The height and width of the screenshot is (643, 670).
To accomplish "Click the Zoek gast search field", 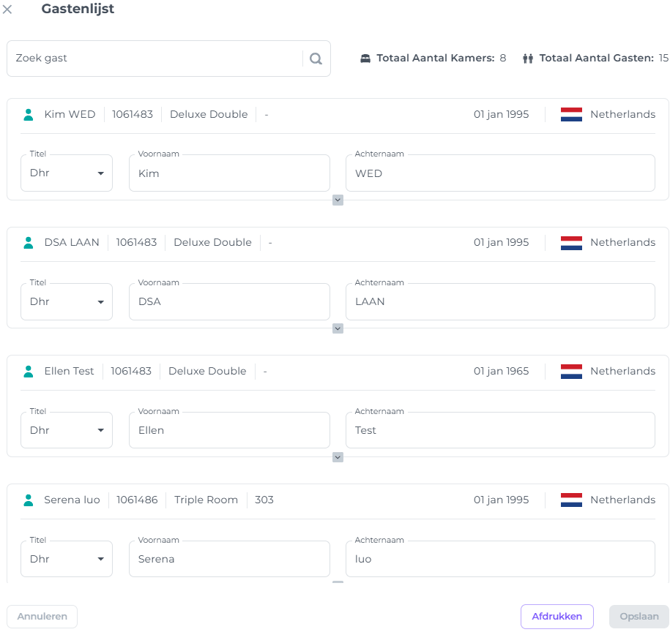I will click(155, 59).
